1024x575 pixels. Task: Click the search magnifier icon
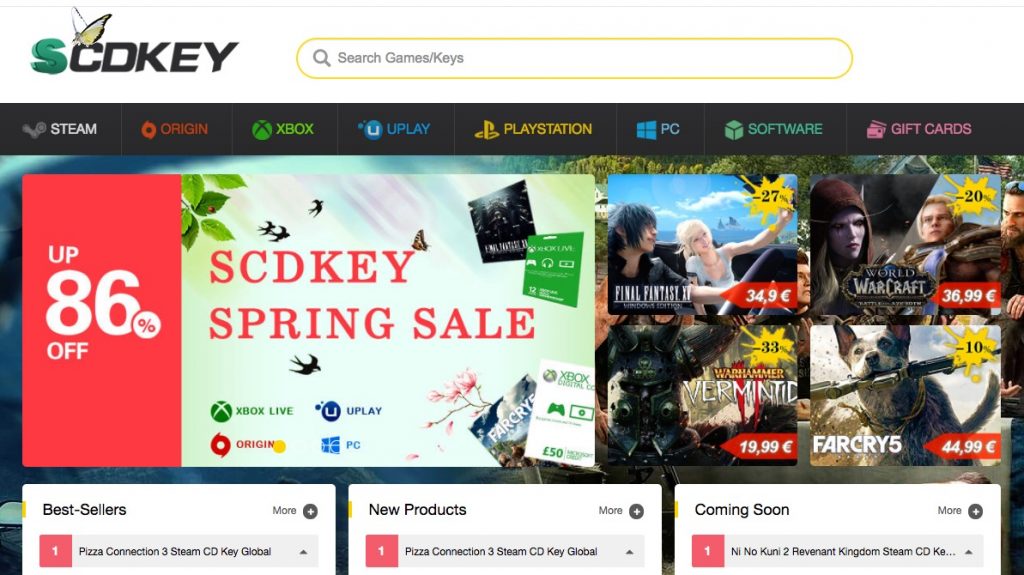(321, 58)
